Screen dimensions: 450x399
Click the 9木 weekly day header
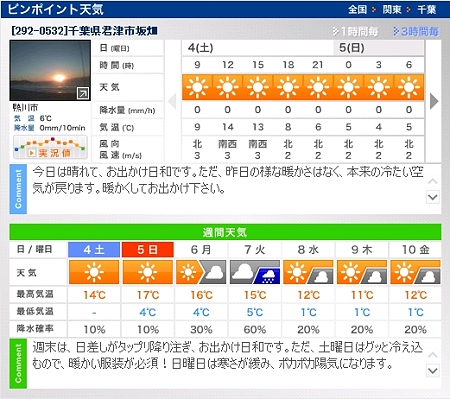pyautogui.click(x=362, y=249)
